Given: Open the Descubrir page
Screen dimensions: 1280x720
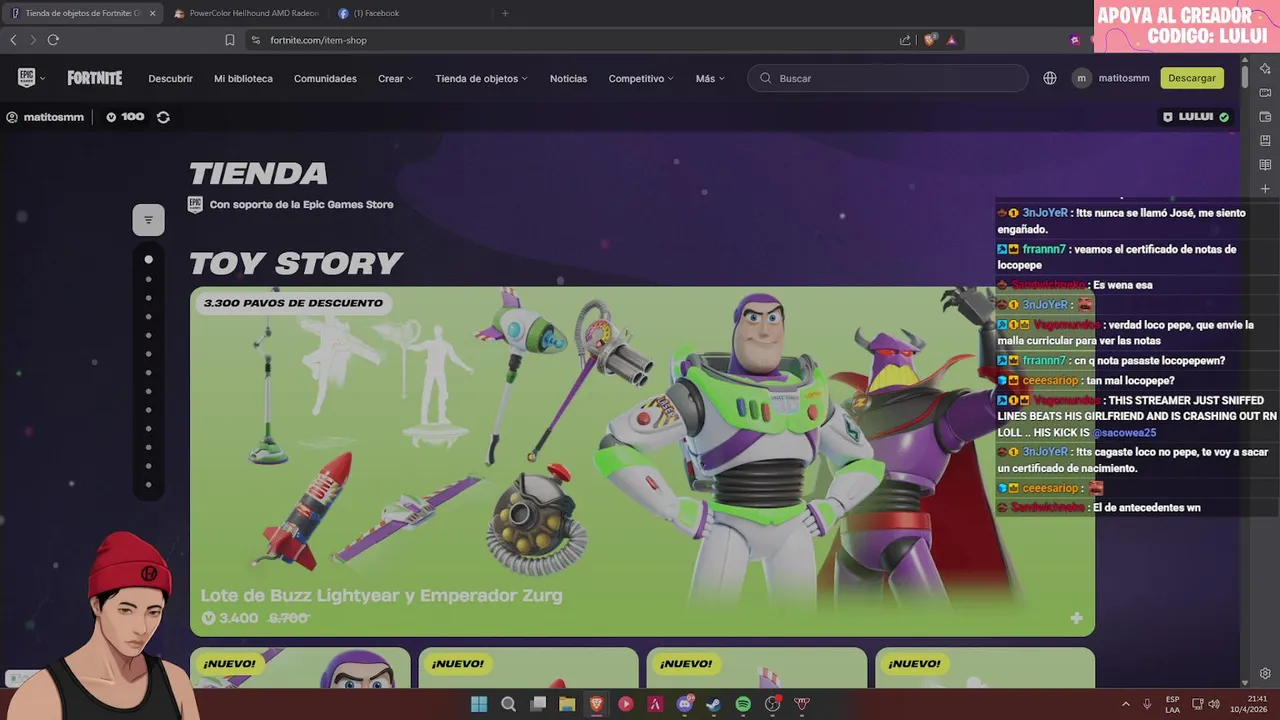Looking at the screenshot, I should click(171, 78).
